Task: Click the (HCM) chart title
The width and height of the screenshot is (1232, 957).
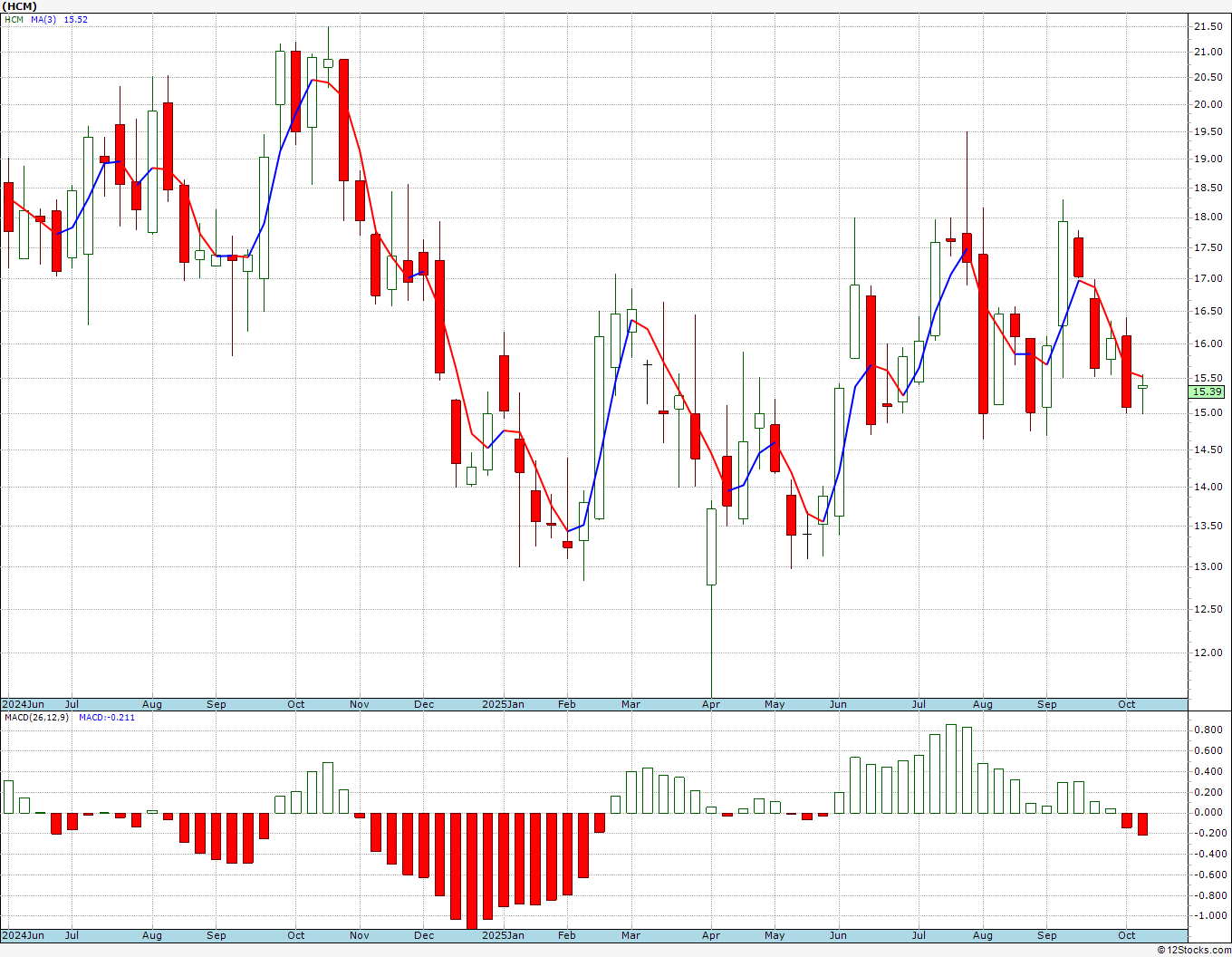Action: [19, 6]
